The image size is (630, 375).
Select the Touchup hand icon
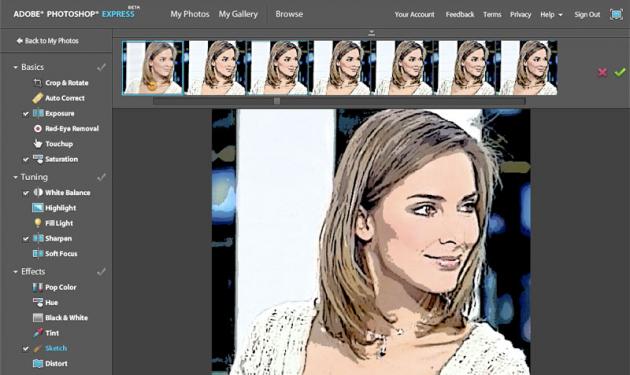point(38,143)
